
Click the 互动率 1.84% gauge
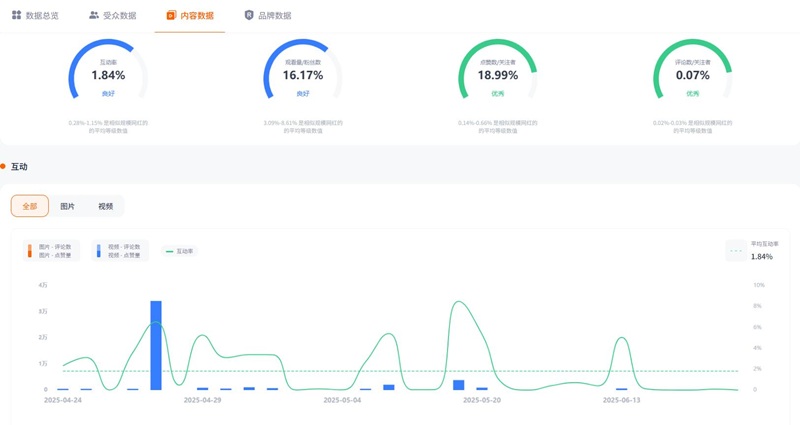[108, 76]
